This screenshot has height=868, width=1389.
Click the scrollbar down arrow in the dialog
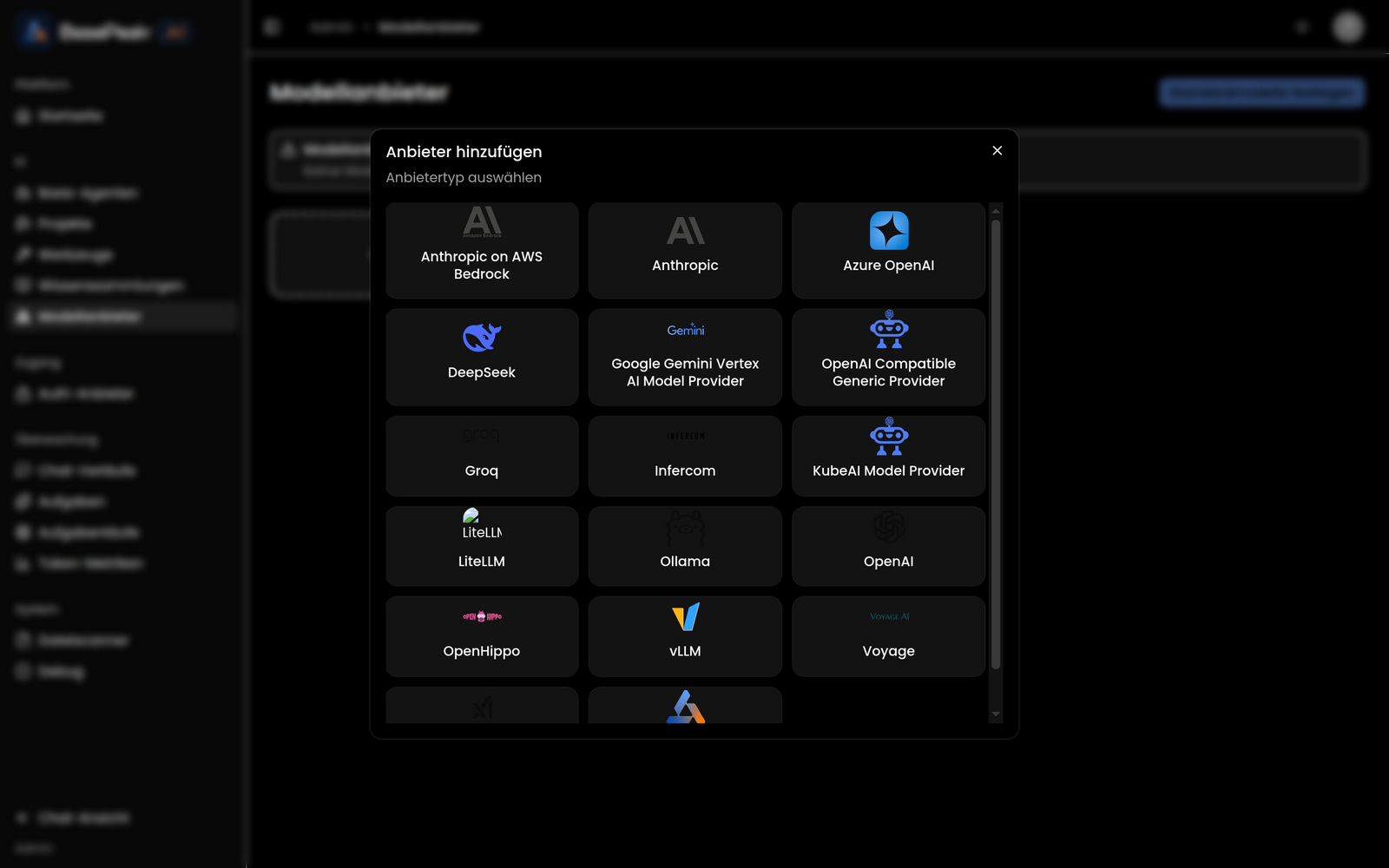pyautogui.click(x=996, y=714)
